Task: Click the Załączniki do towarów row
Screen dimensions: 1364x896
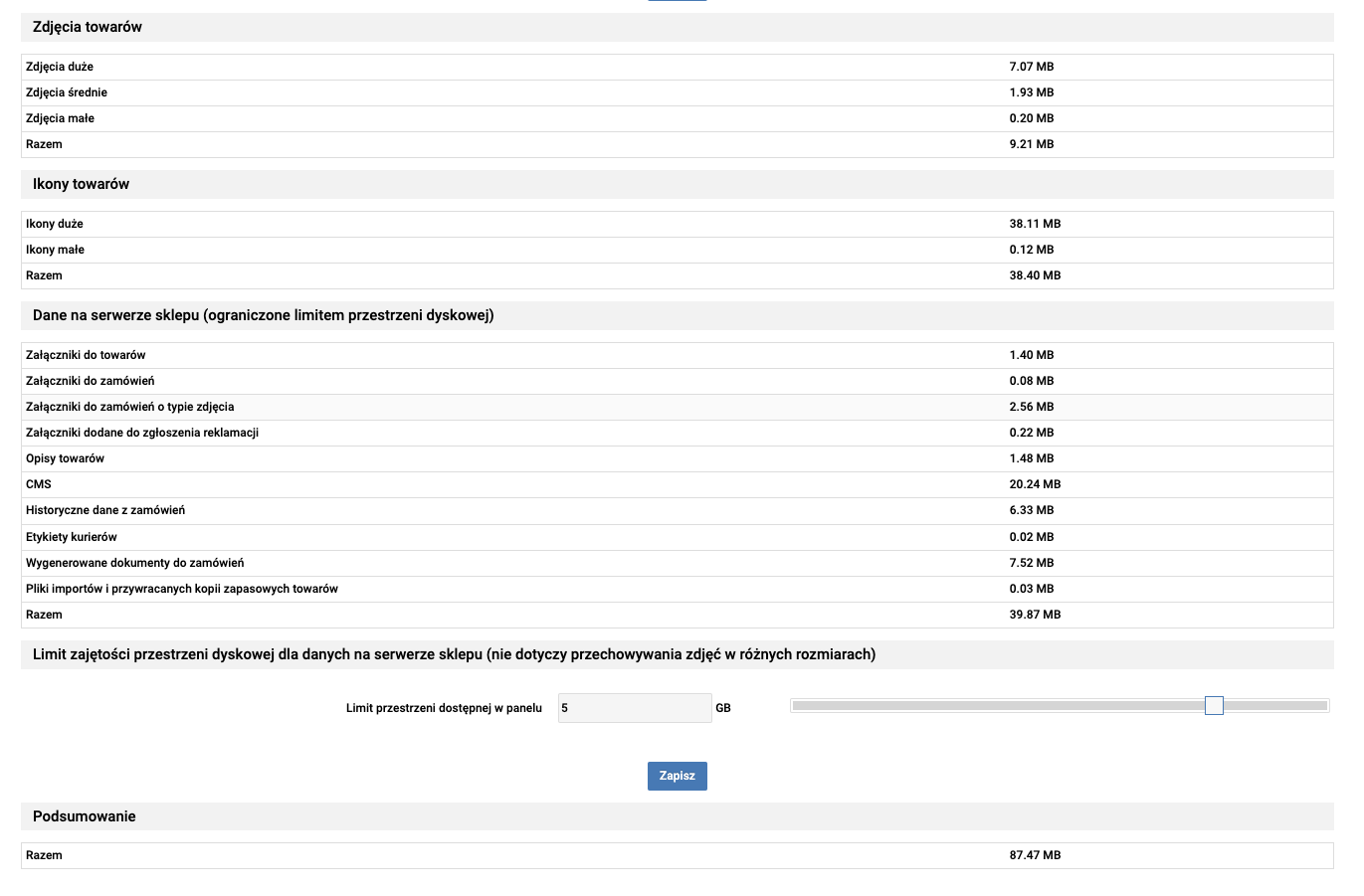Action: (677, 355)
